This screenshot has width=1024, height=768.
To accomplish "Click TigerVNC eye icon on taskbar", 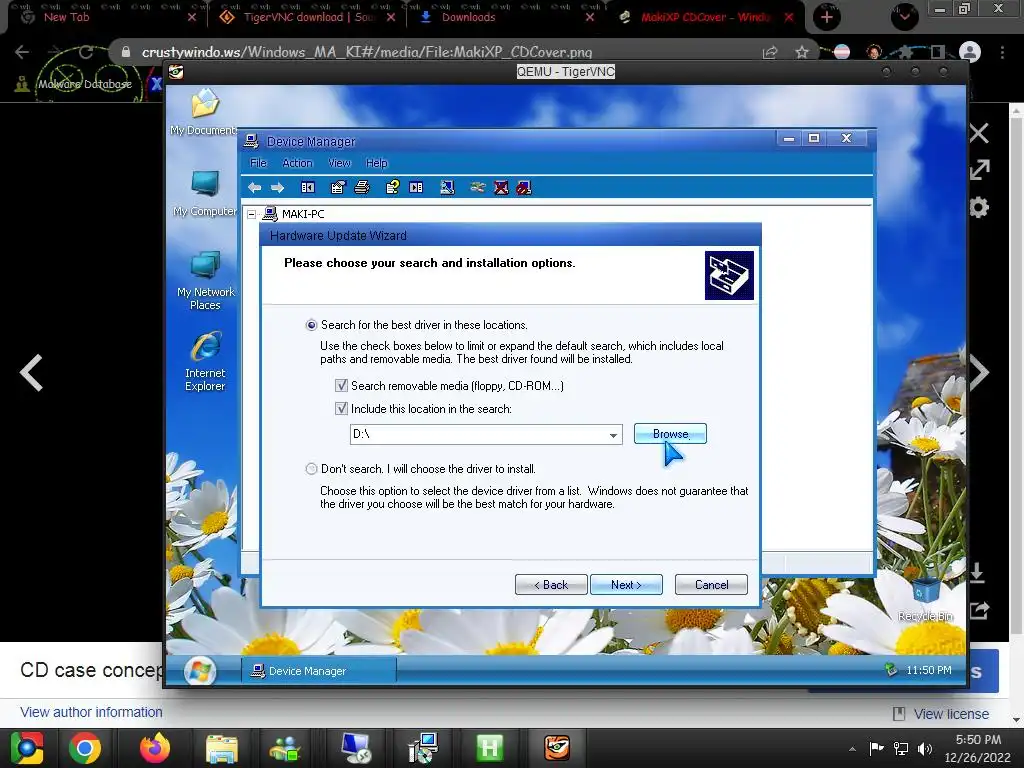I will tap(557, 748).
